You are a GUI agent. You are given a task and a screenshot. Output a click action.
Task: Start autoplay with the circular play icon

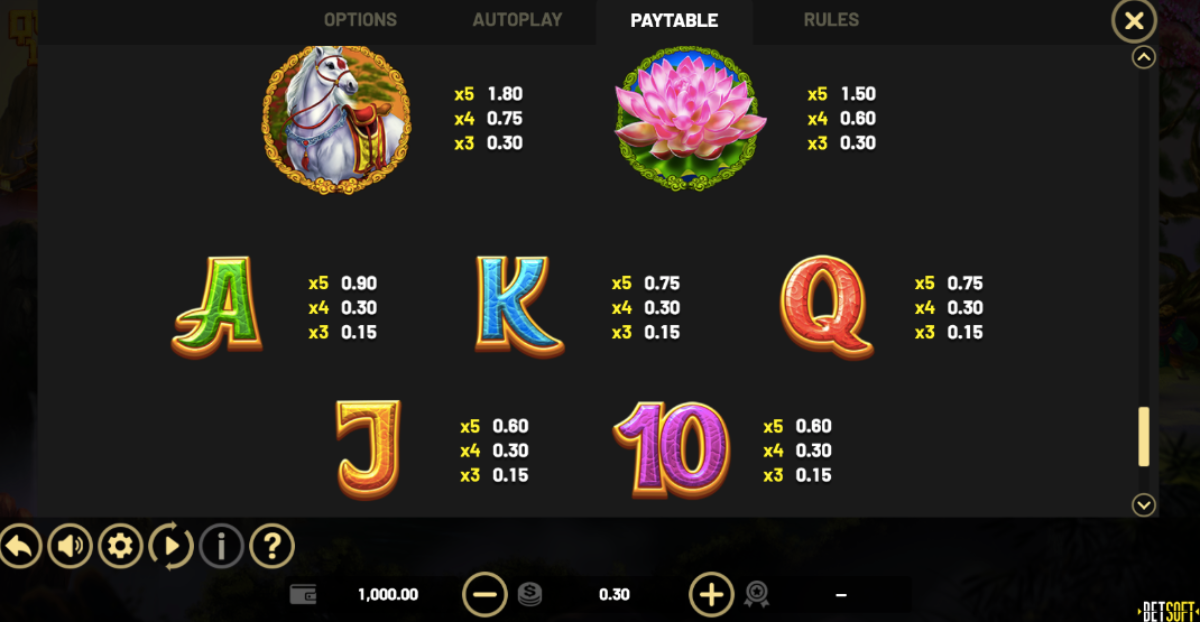click(171, 546)
